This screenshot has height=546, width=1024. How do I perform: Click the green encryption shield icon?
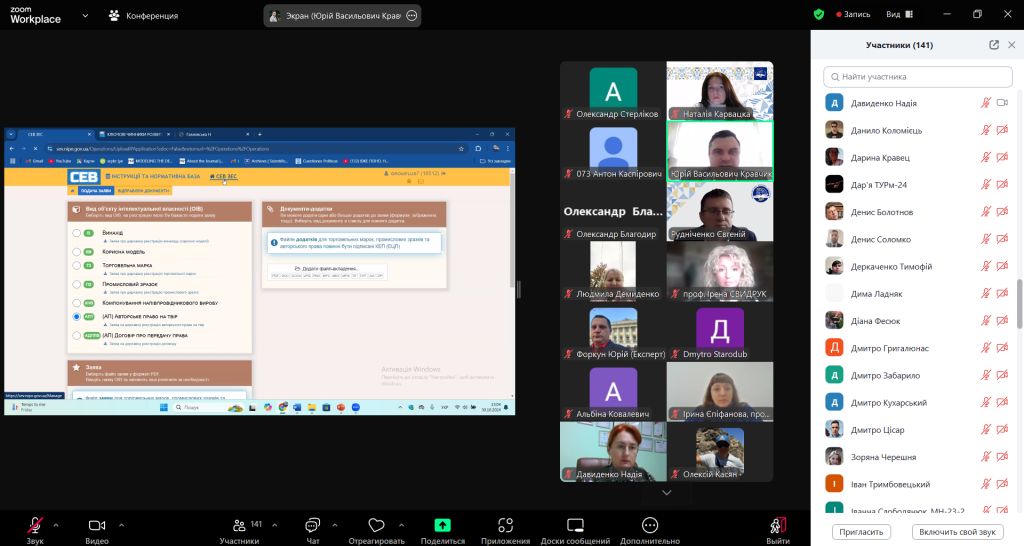819,14
